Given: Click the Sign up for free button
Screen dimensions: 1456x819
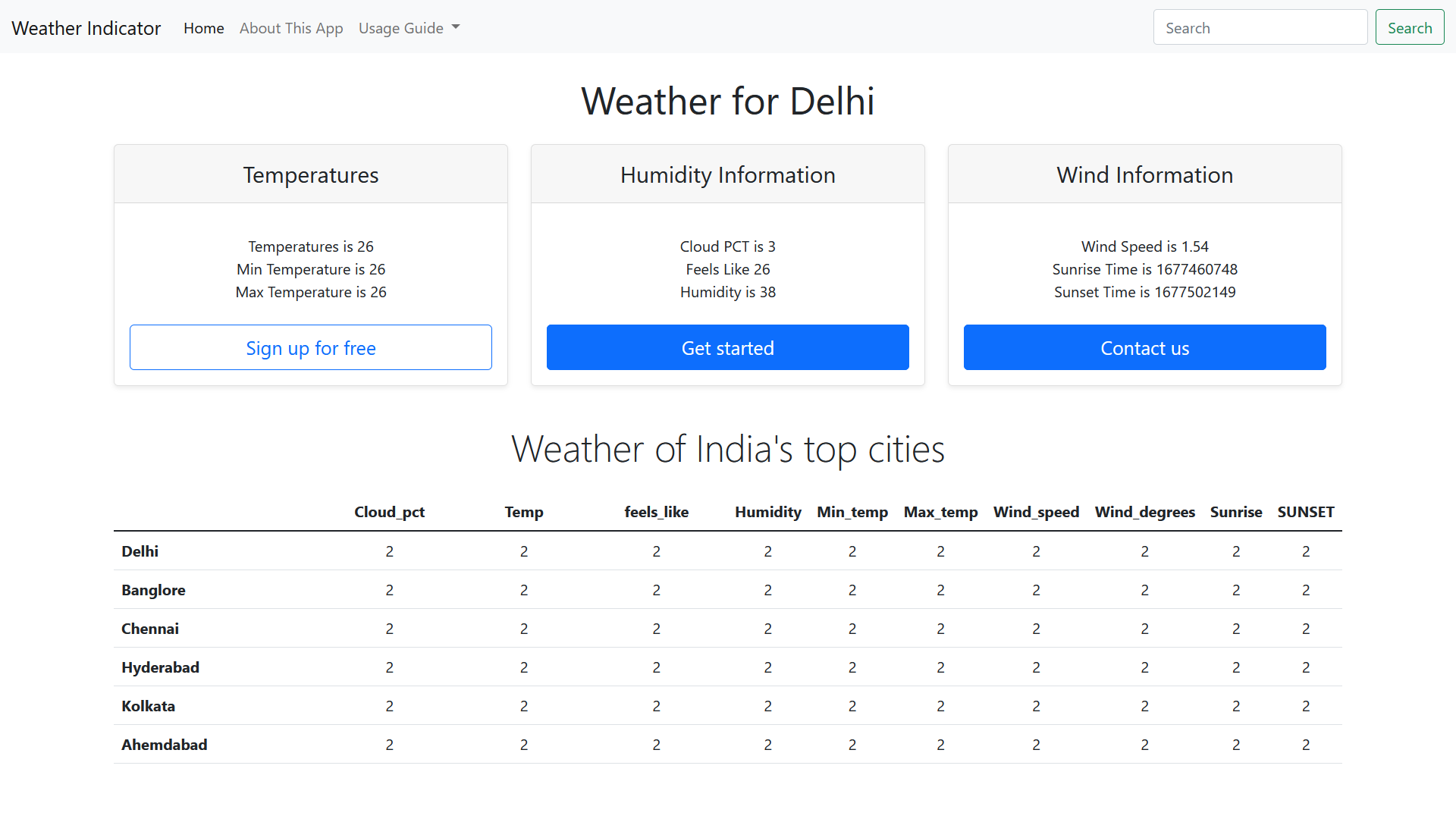Looking at the screenshot, I should pyautogui.click(x=311, y=348).
